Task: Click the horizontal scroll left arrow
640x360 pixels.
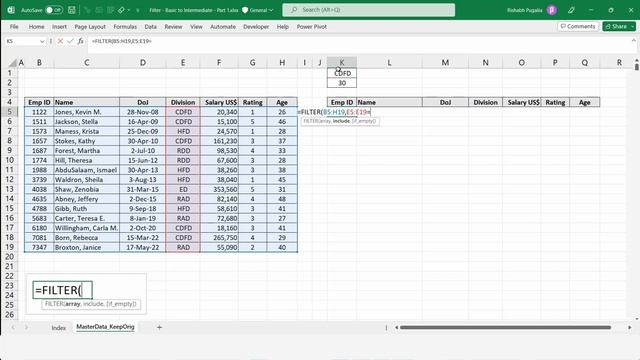Action: point(396,327)
